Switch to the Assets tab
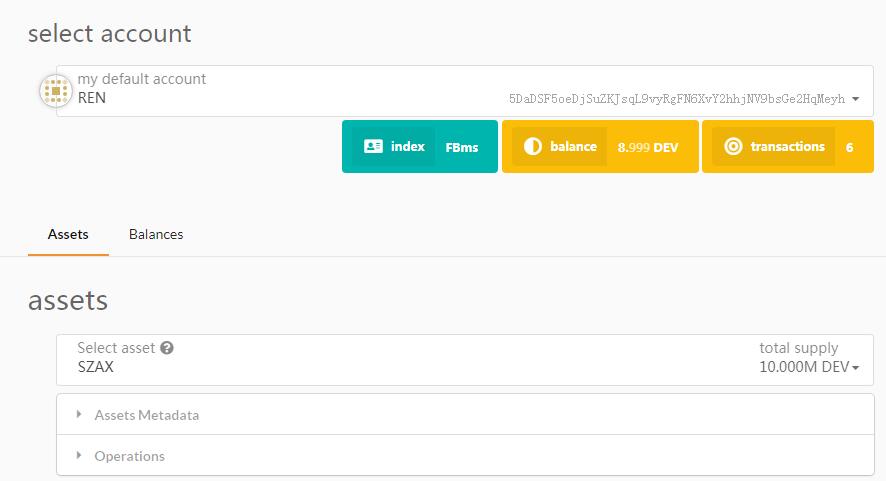 [x=68, y=234]
